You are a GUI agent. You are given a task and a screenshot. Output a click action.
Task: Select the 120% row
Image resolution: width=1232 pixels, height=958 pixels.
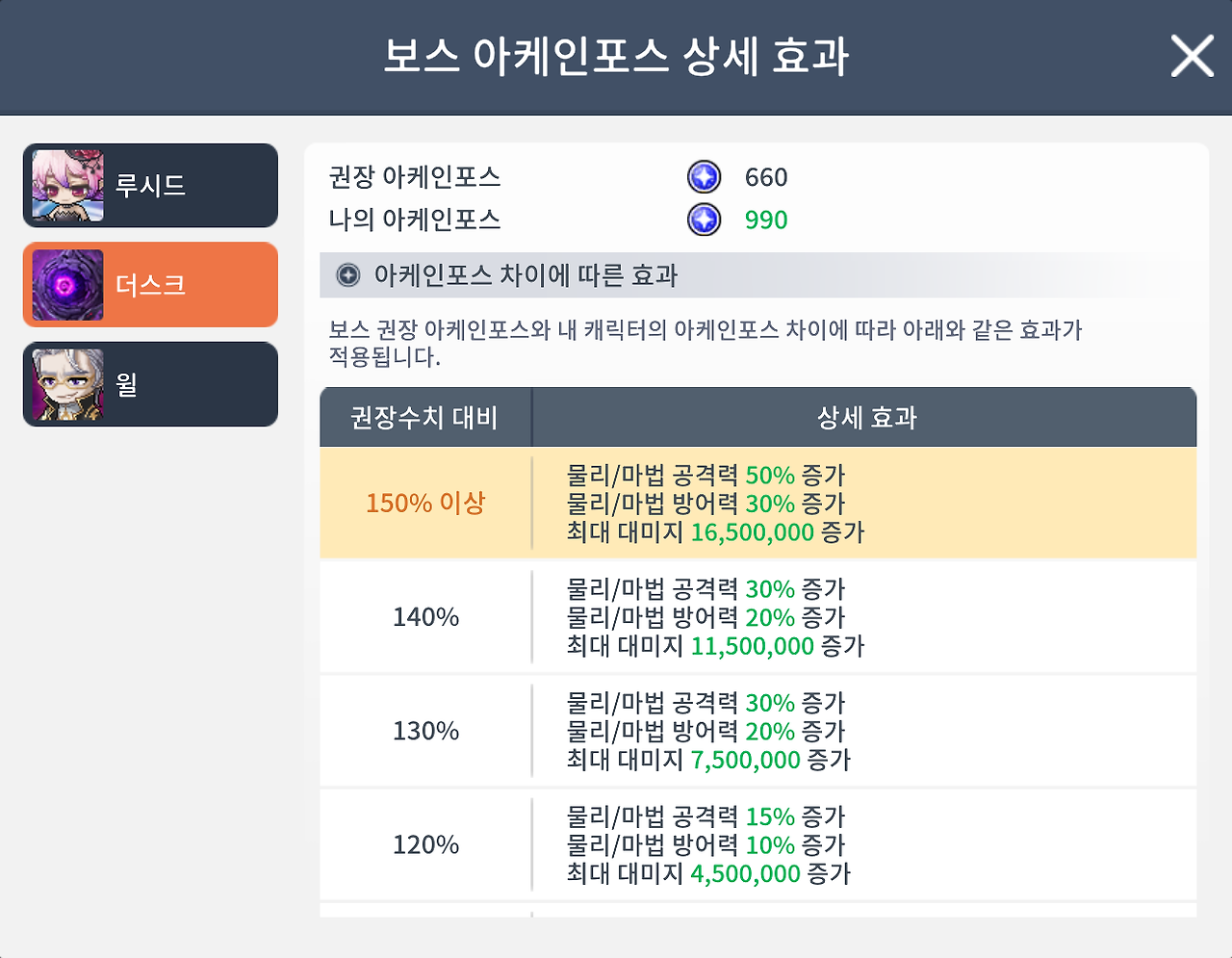[x=757, y=844]
